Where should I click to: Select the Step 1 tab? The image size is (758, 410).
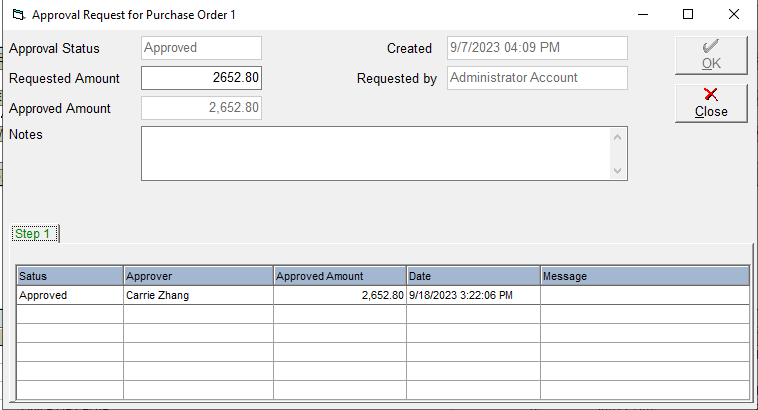pyautogui.click(x=34, y=234)
